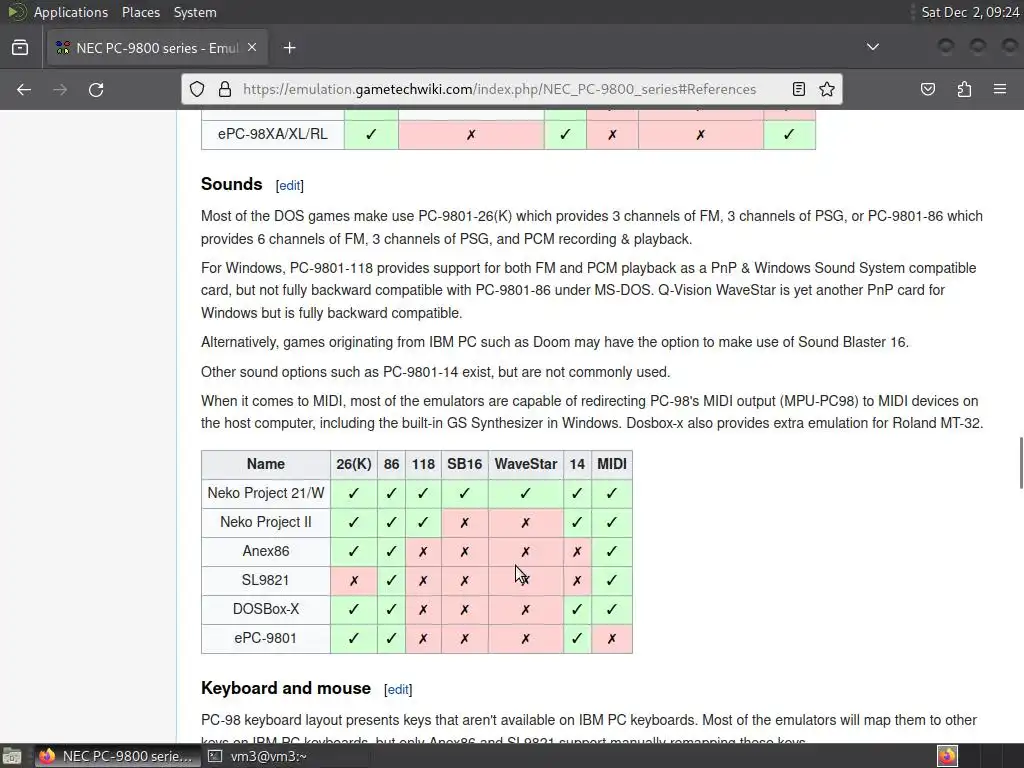This screenshot has width=1024, height=768.
Task: Click the 14 column header
Action: (577, 464)
